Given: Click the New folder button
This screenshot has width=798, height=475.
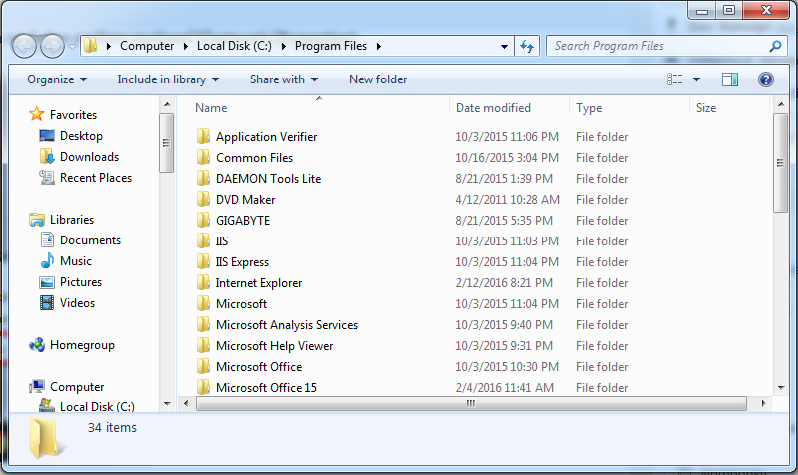Looking at the screenshot, I should tap(378, 79).
